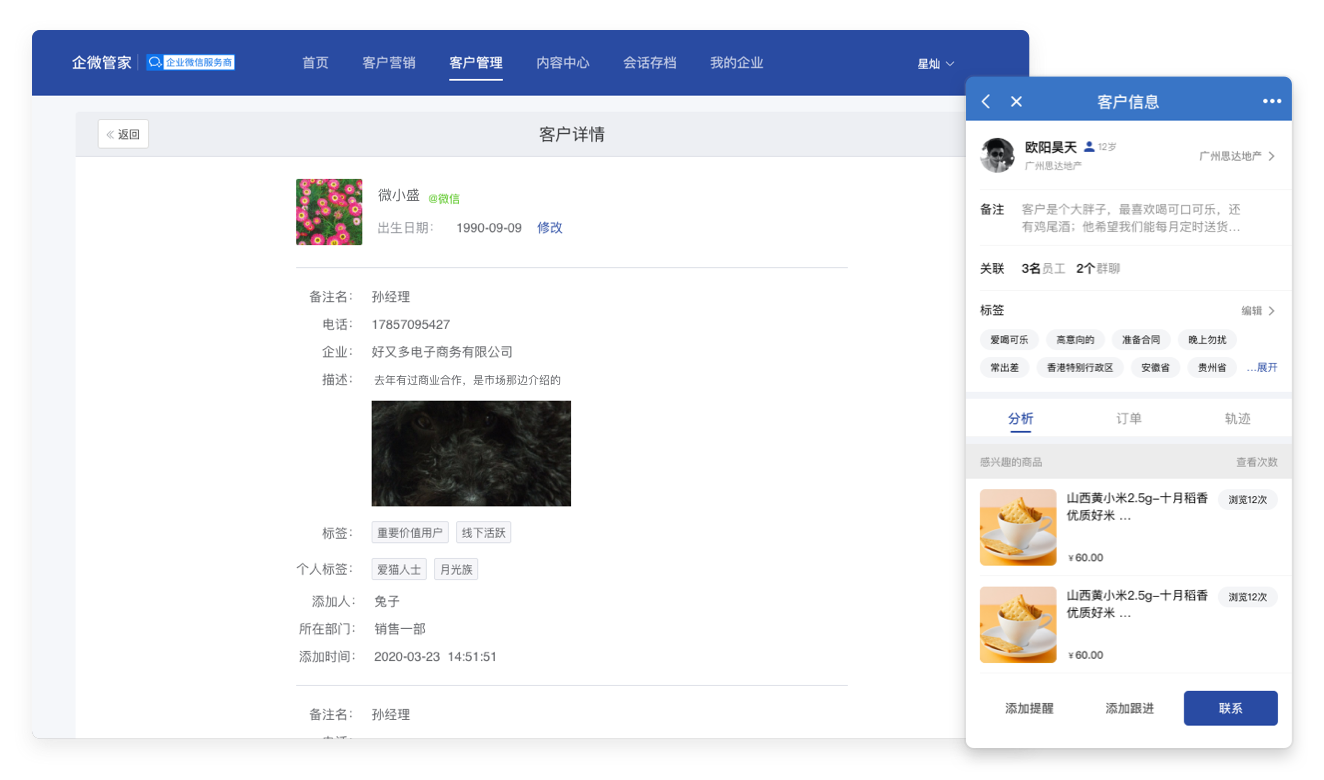Click the company name 好又多电子商务有限公司

click(442, 352)
